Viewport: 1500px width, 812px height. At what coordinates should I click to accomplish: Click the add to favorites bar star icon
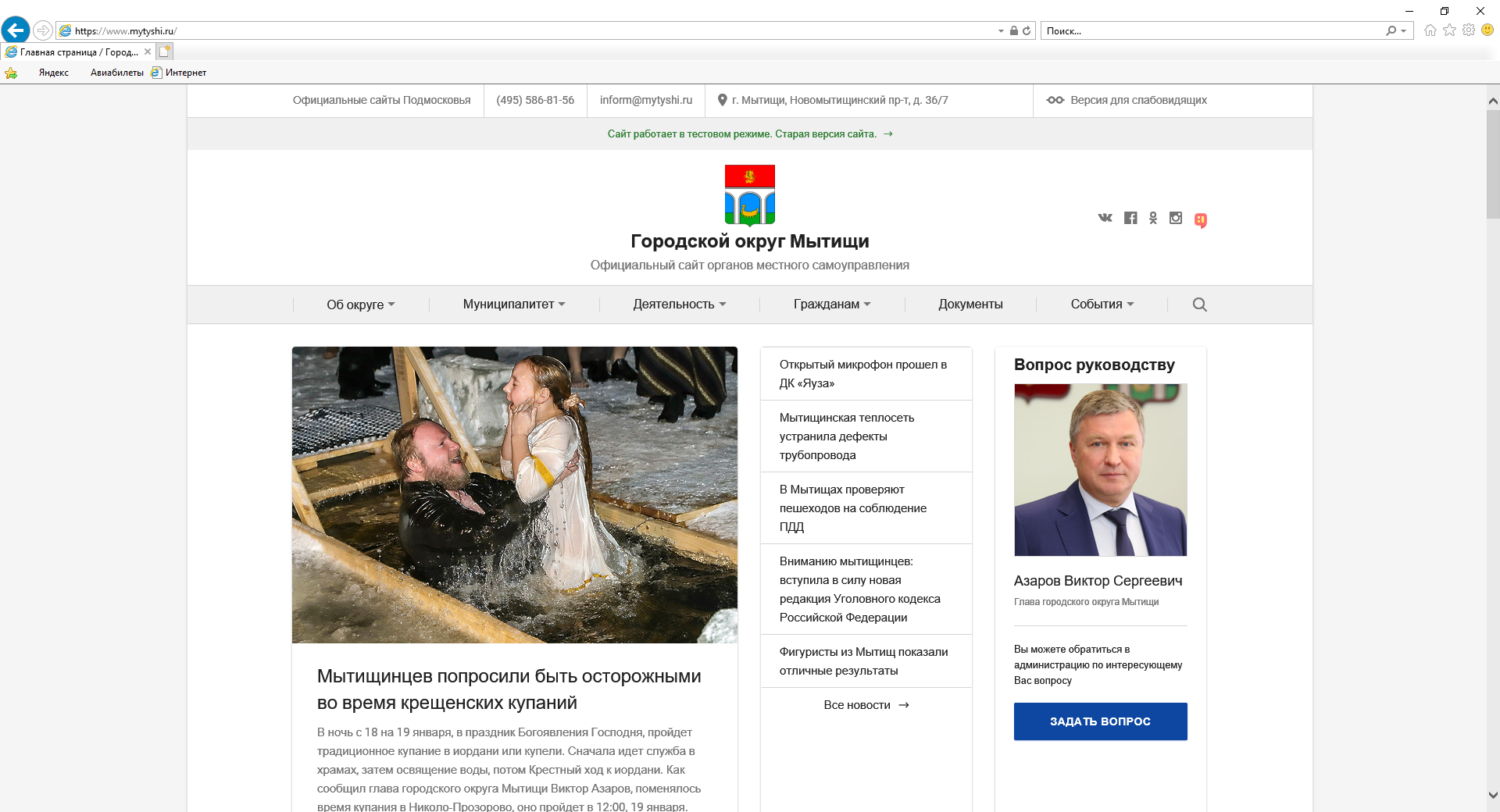pyautogui.click(x=11, y=73)
